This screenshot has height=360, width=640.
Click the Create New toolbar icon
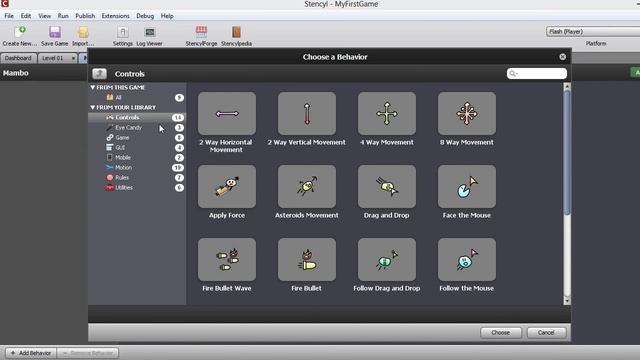[x=19, y=36]
